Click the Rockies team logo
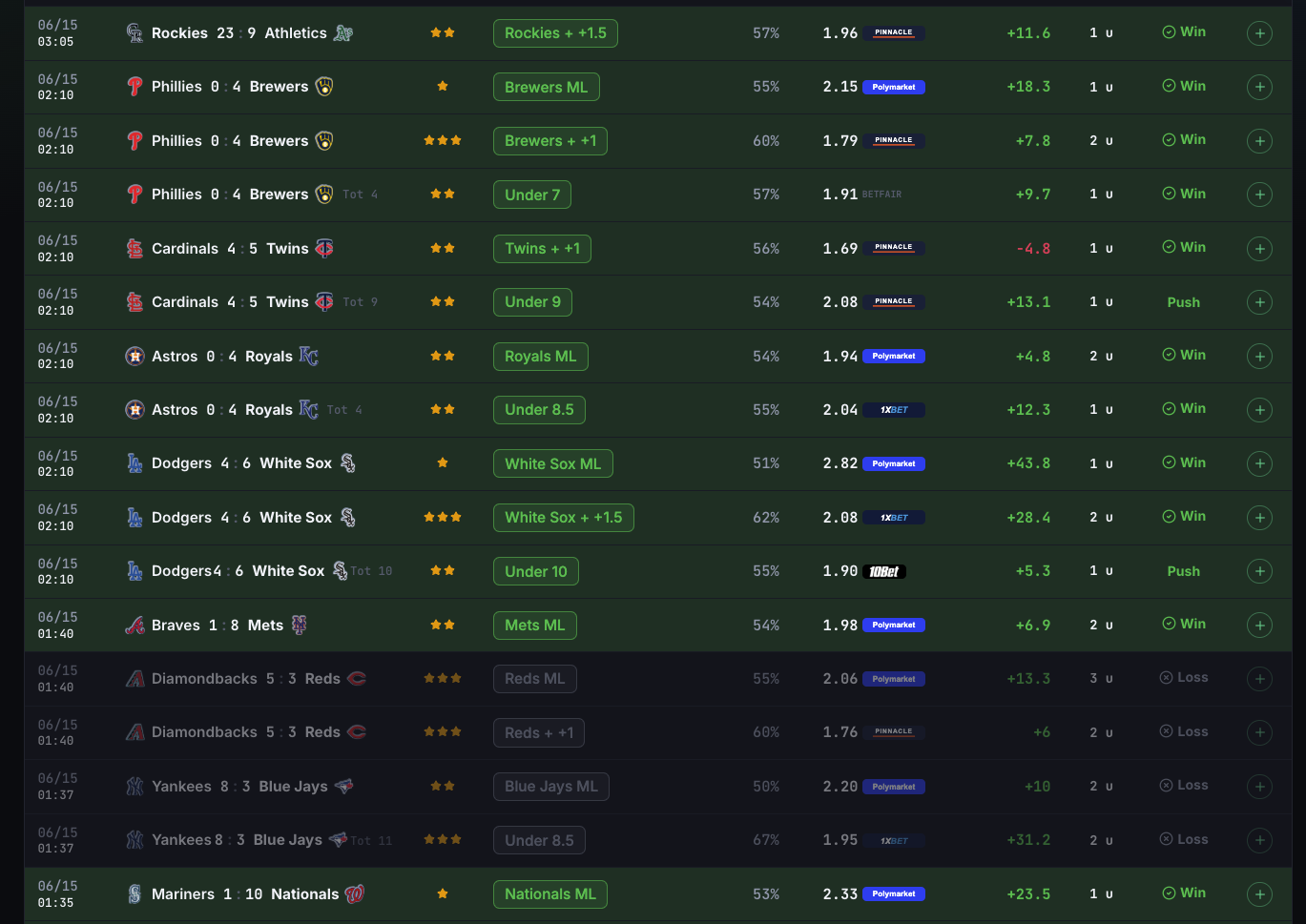The image size is (1306, 924). tap(135, 33)
